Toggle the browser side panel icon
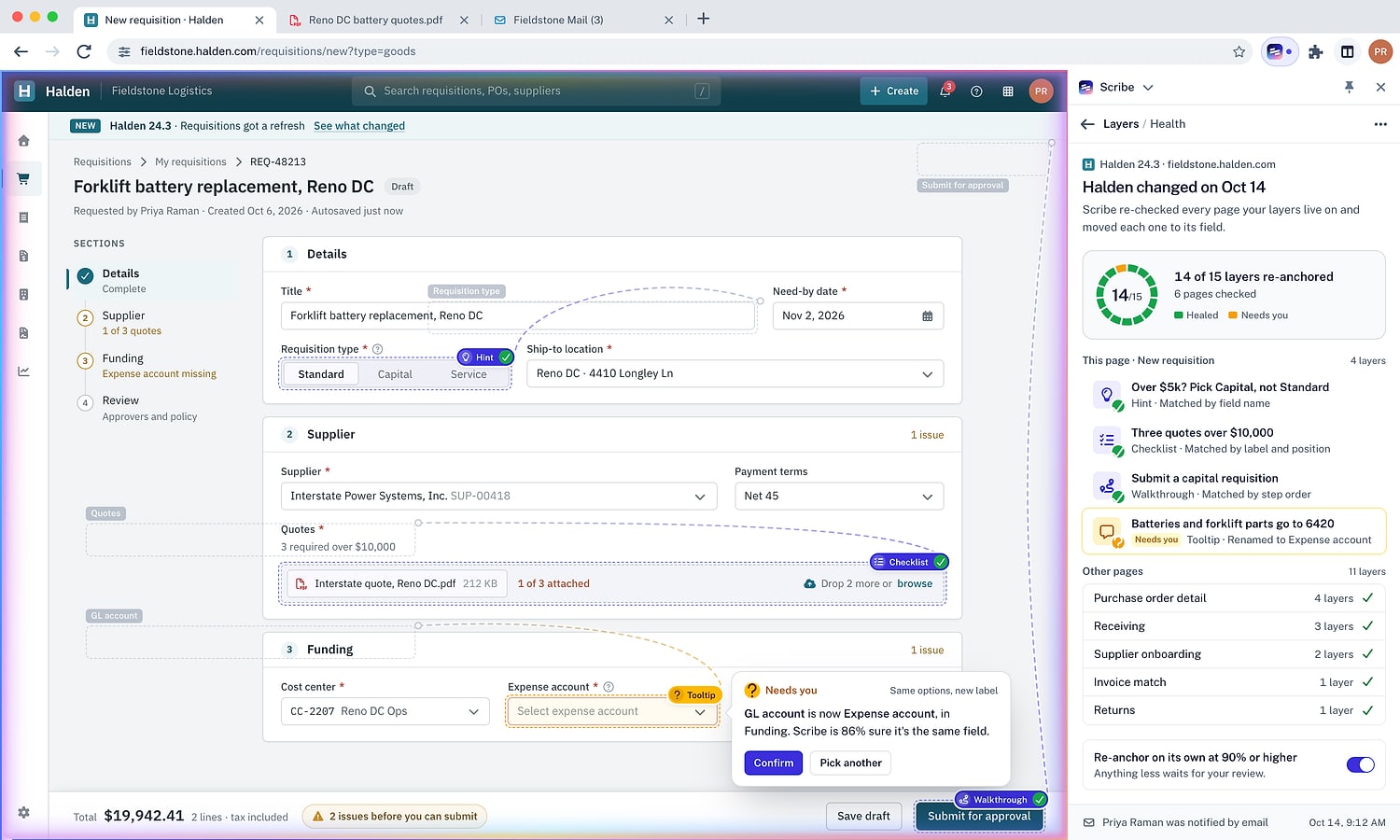1400x840 pixels. point(1348,52)
